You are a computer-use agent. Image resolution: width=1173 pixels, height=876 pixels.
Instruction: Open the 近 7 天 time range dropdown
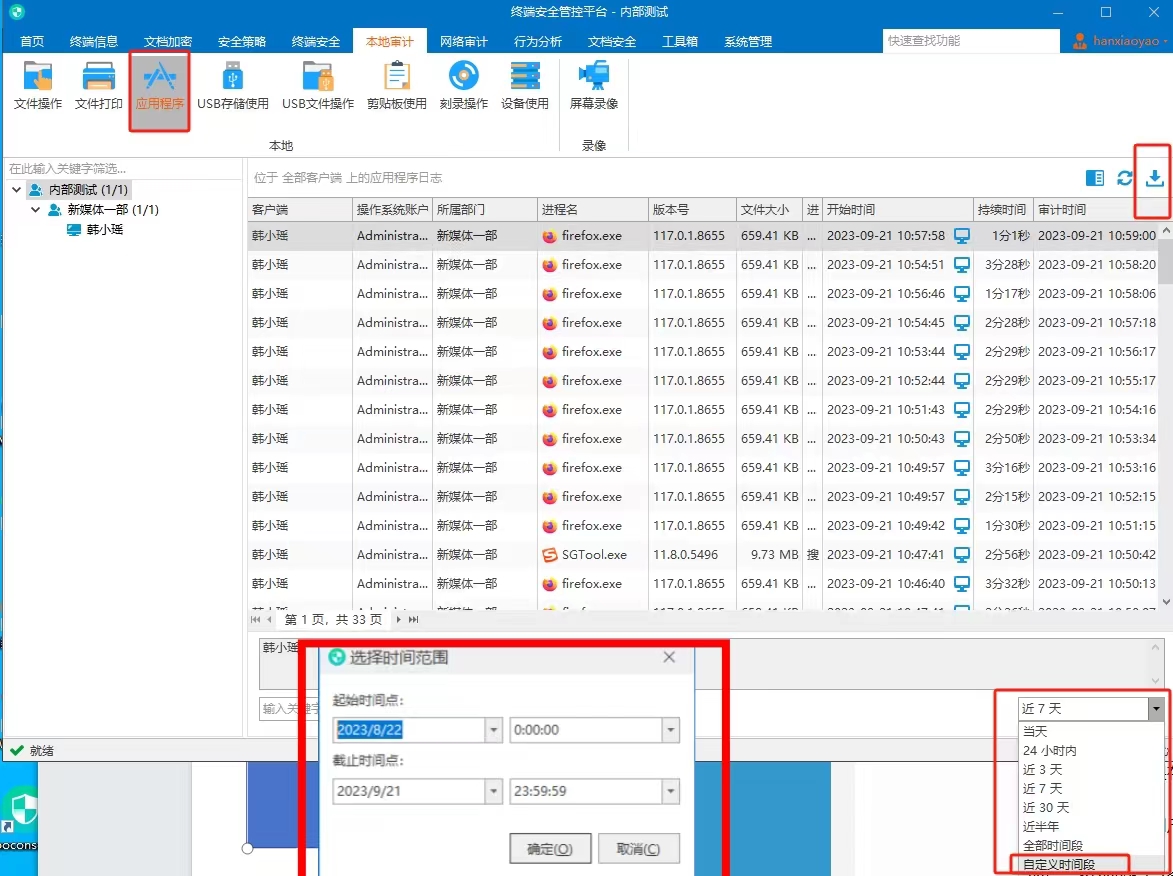coord(1091,708)
